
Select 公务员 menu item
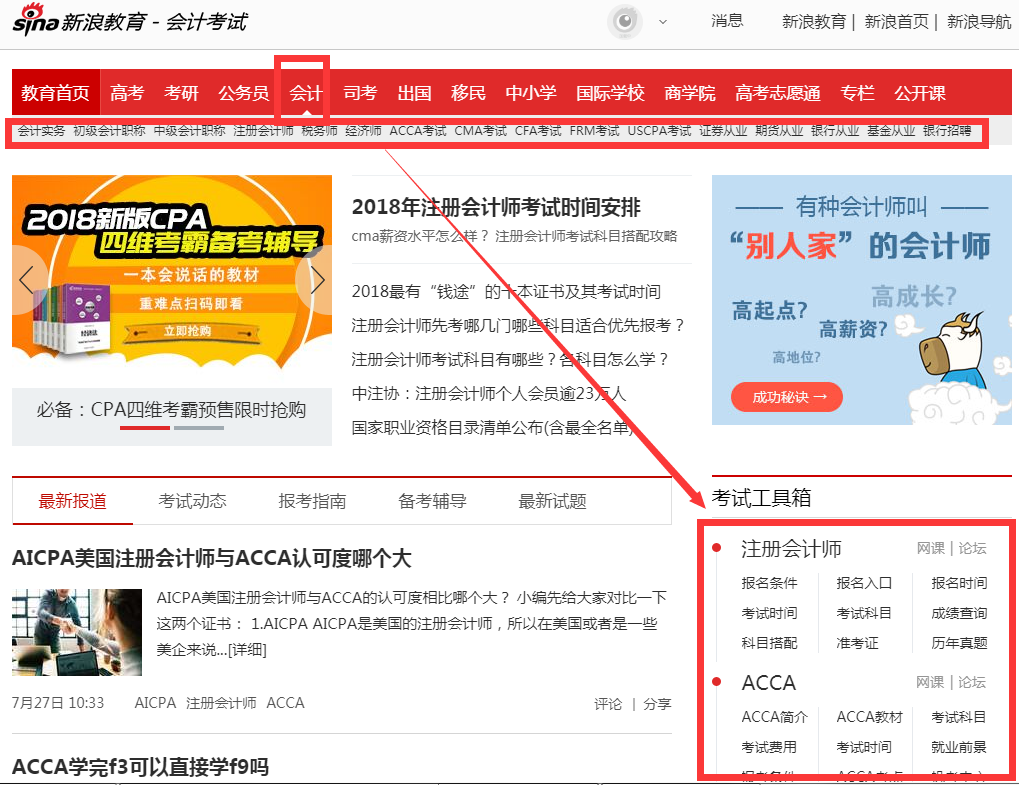[x=244, y=93]
